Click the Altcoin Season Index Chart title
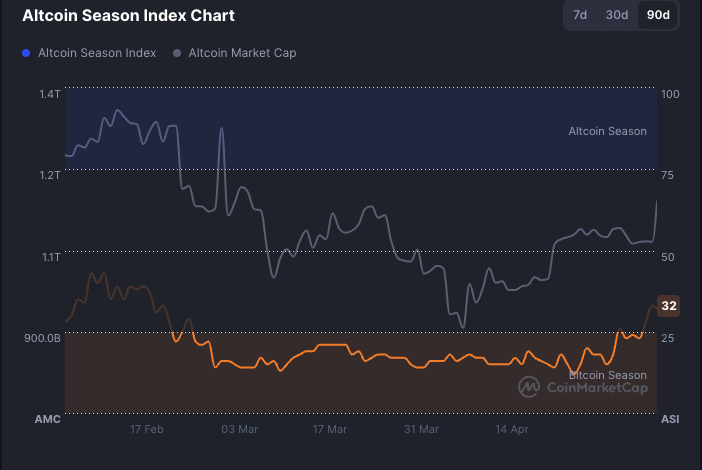Screen dimensions: 702x470 [x=128, y=16]
